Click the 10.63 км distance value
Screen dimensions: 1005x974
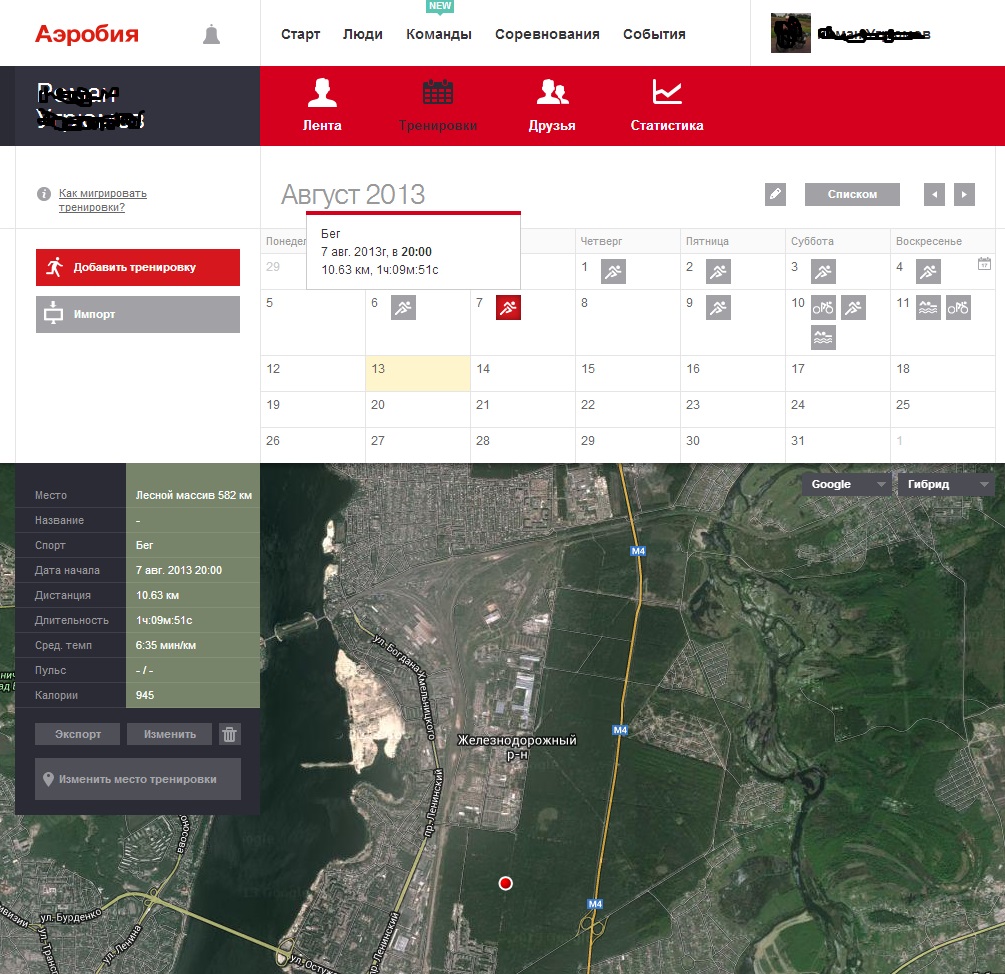coord(157,595)
